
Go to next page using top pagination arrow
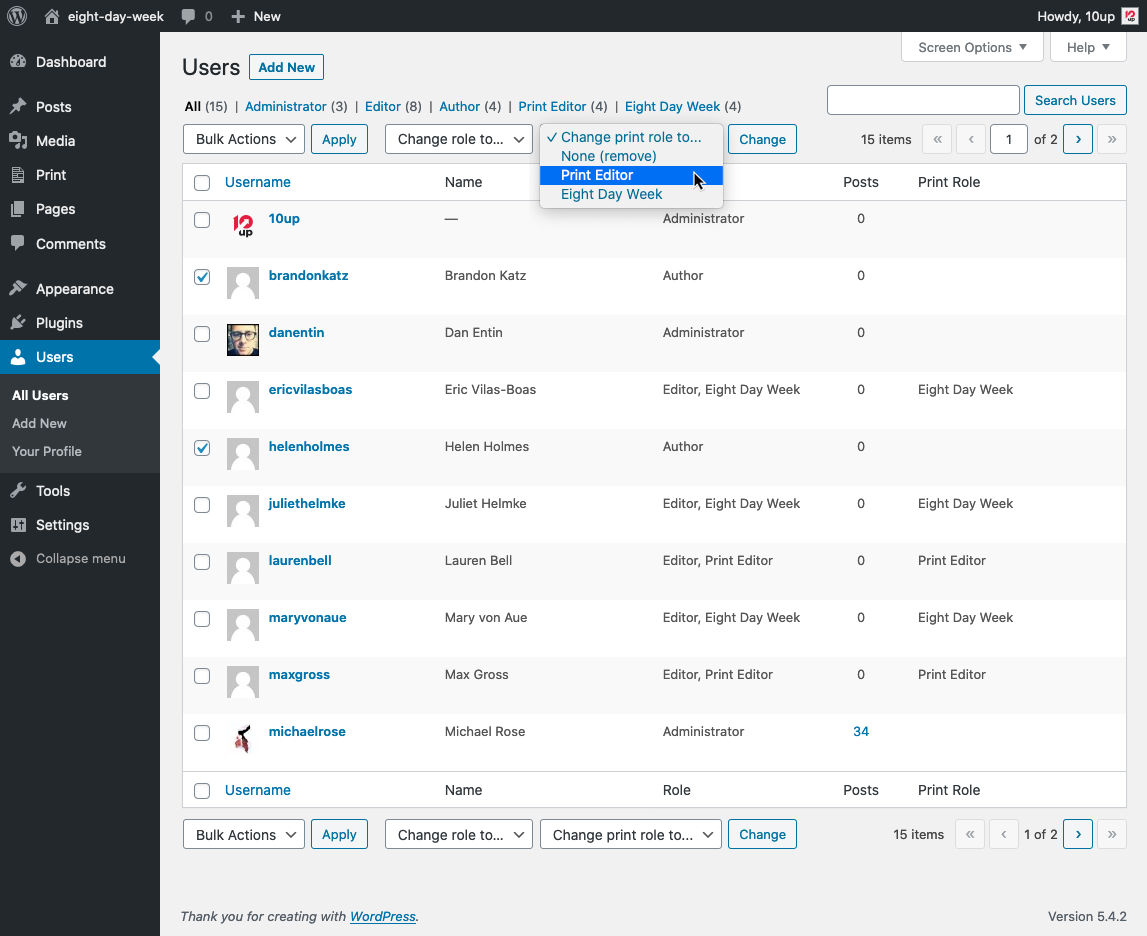[x=1078, y=139]
